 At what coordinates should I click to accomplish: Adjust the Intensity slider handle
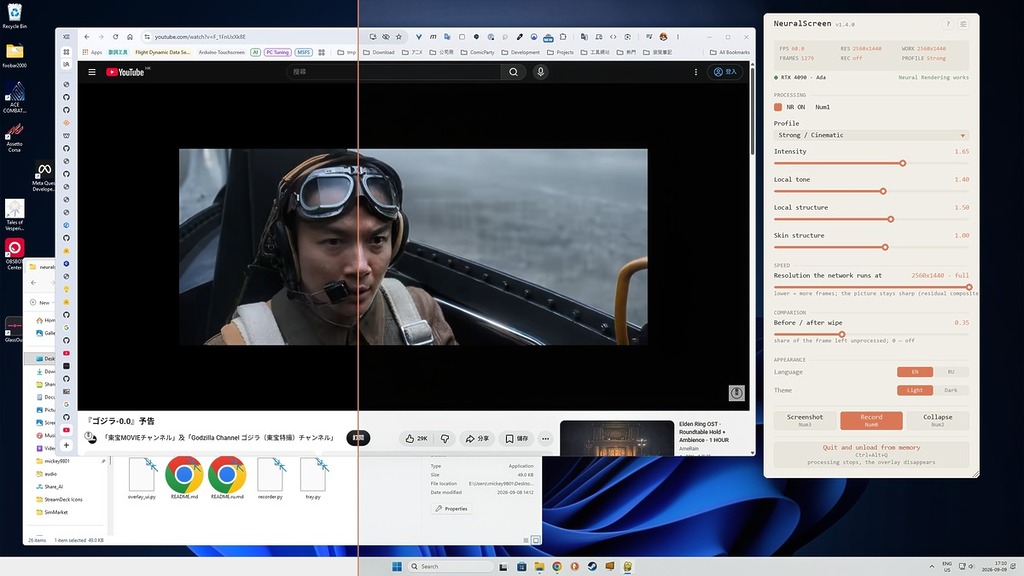tap(903, 163)
